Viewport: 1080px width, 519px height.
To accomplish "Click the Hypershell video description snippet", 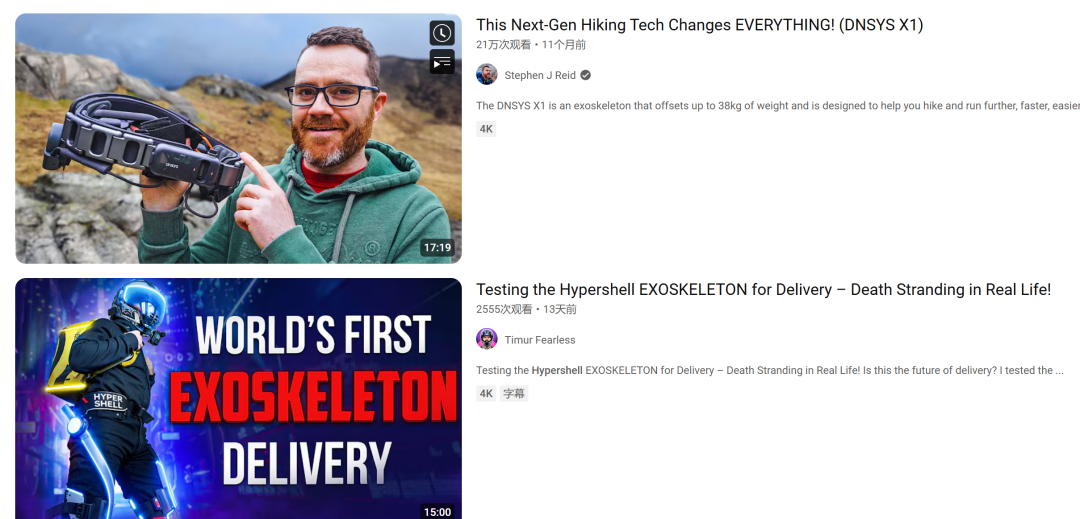I will point(769,370).
